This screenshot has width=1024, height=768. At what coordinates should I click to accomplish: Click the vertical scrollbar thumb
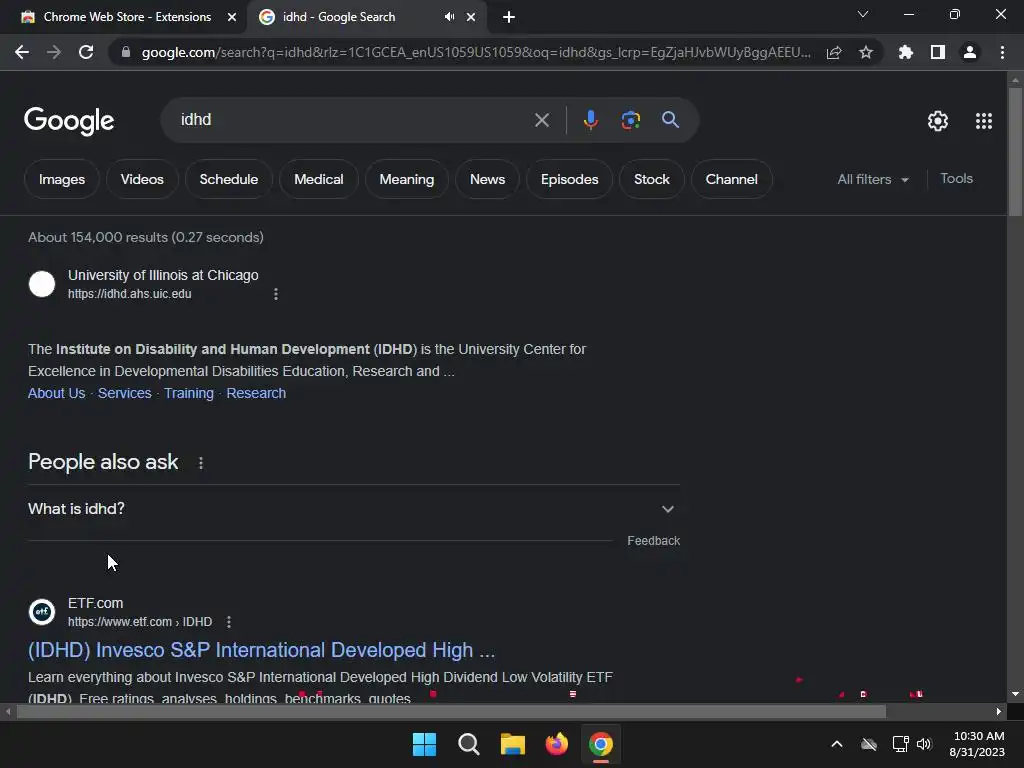point(1015,152)
